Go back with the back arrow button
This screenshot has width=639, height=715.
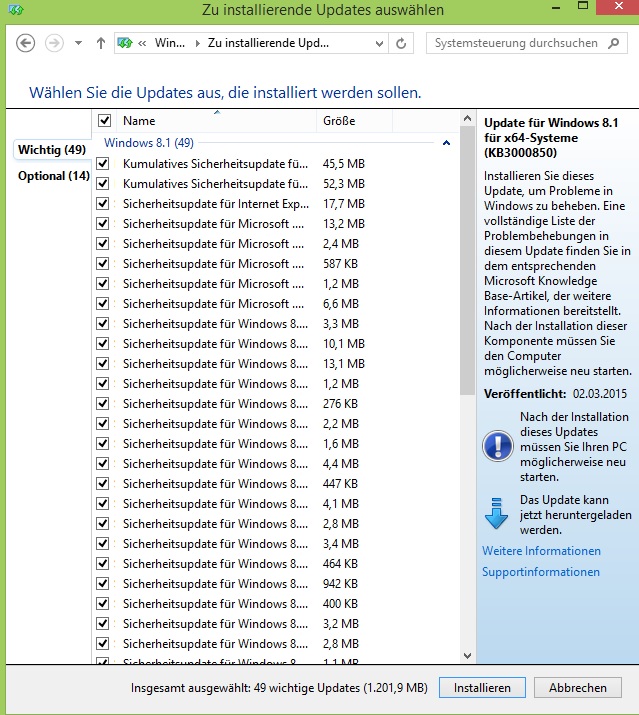[26, 43]
